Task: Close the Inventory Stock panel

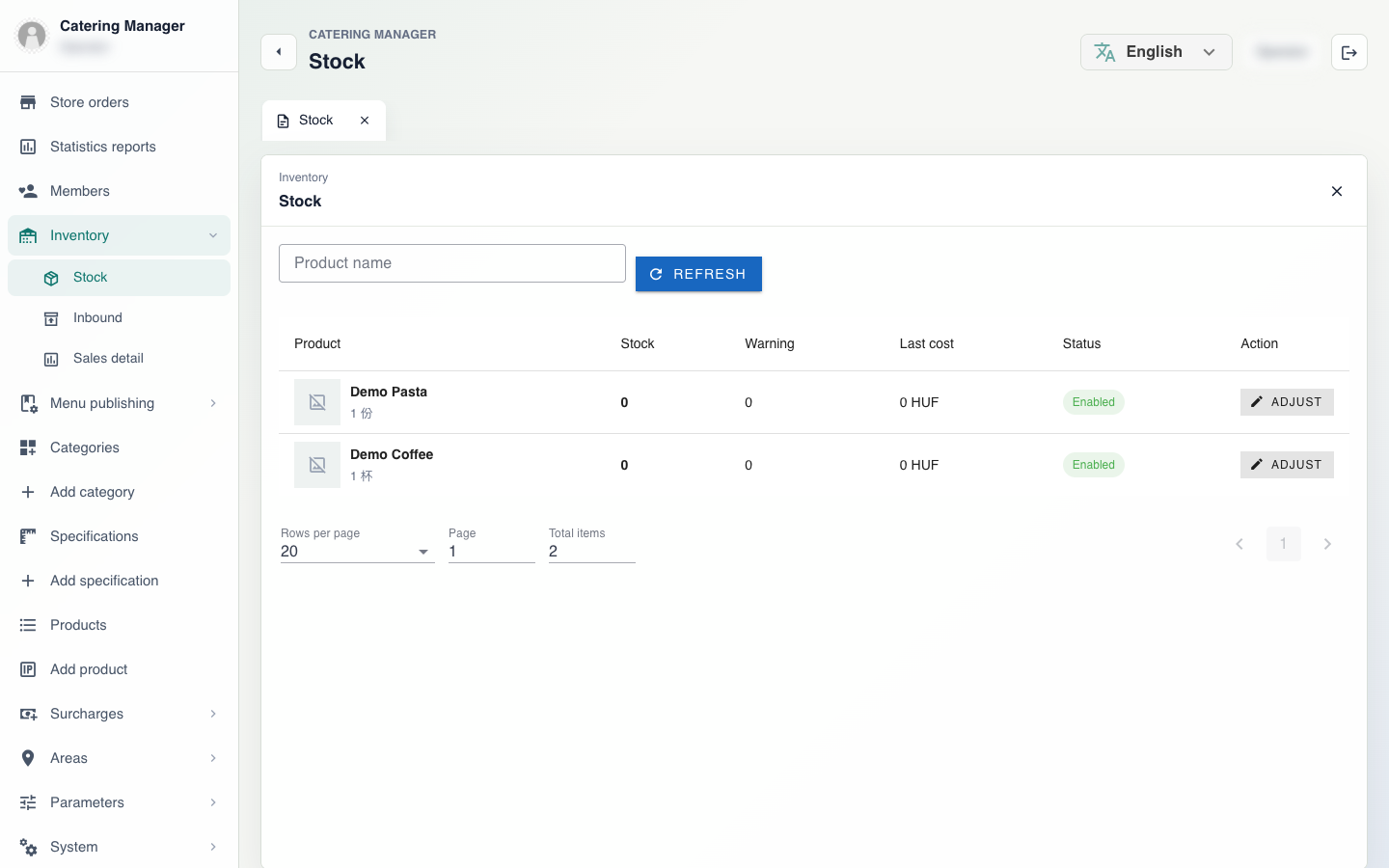Action: tap(1337, 191)
